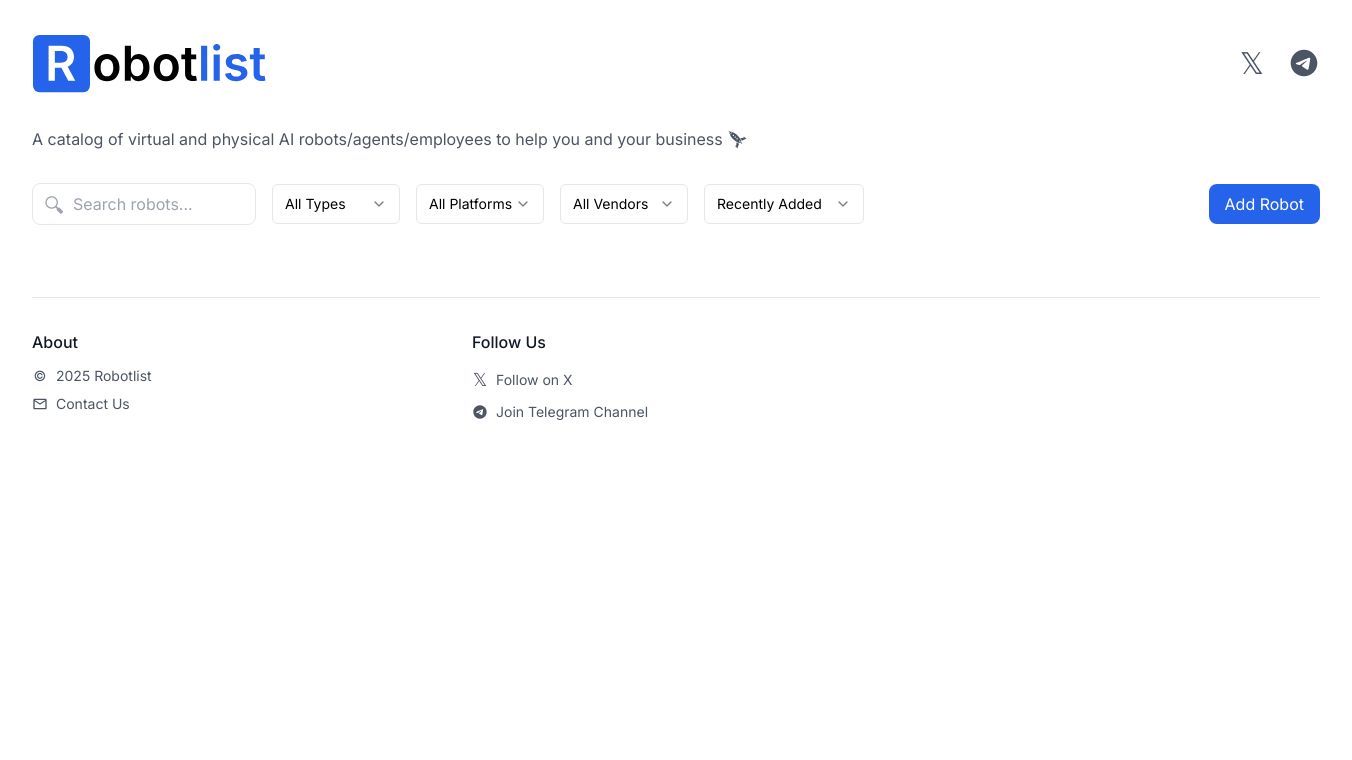The height and width of the screenshot is (760, 1352).
Task: Click the Robotlist wordmark text
Action: 180,64
